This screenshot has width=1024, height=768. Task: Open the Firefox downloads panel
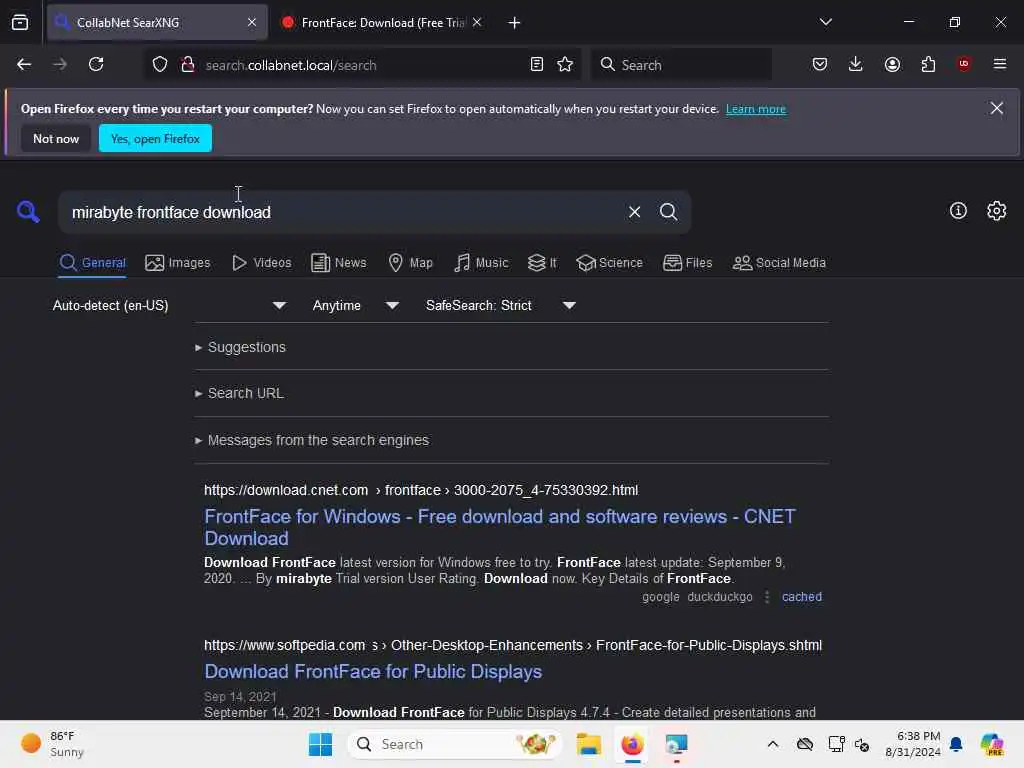tap(856, 64)
